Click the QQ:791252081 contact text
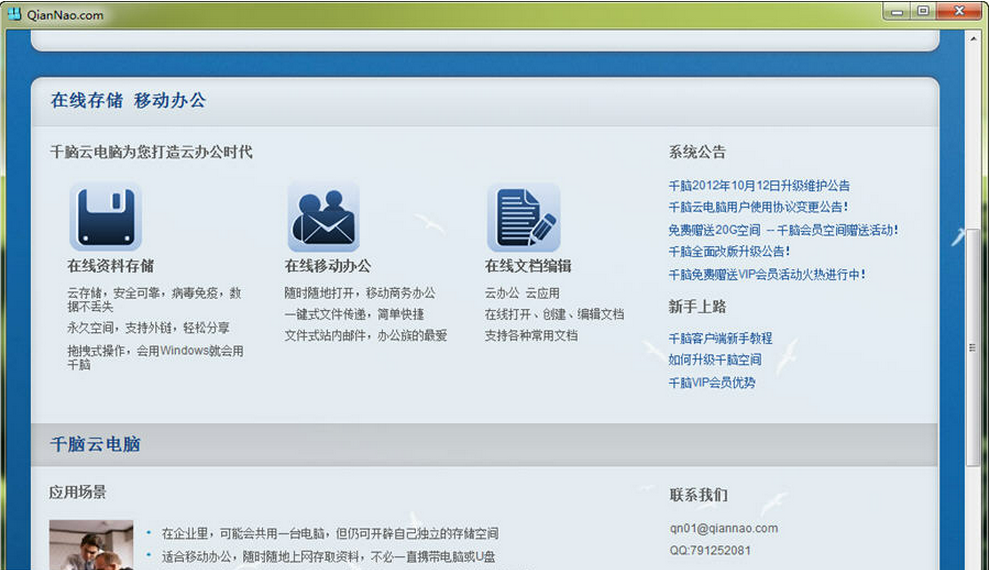This screenshot has height=570, width=989. click(x=710, y=550)
